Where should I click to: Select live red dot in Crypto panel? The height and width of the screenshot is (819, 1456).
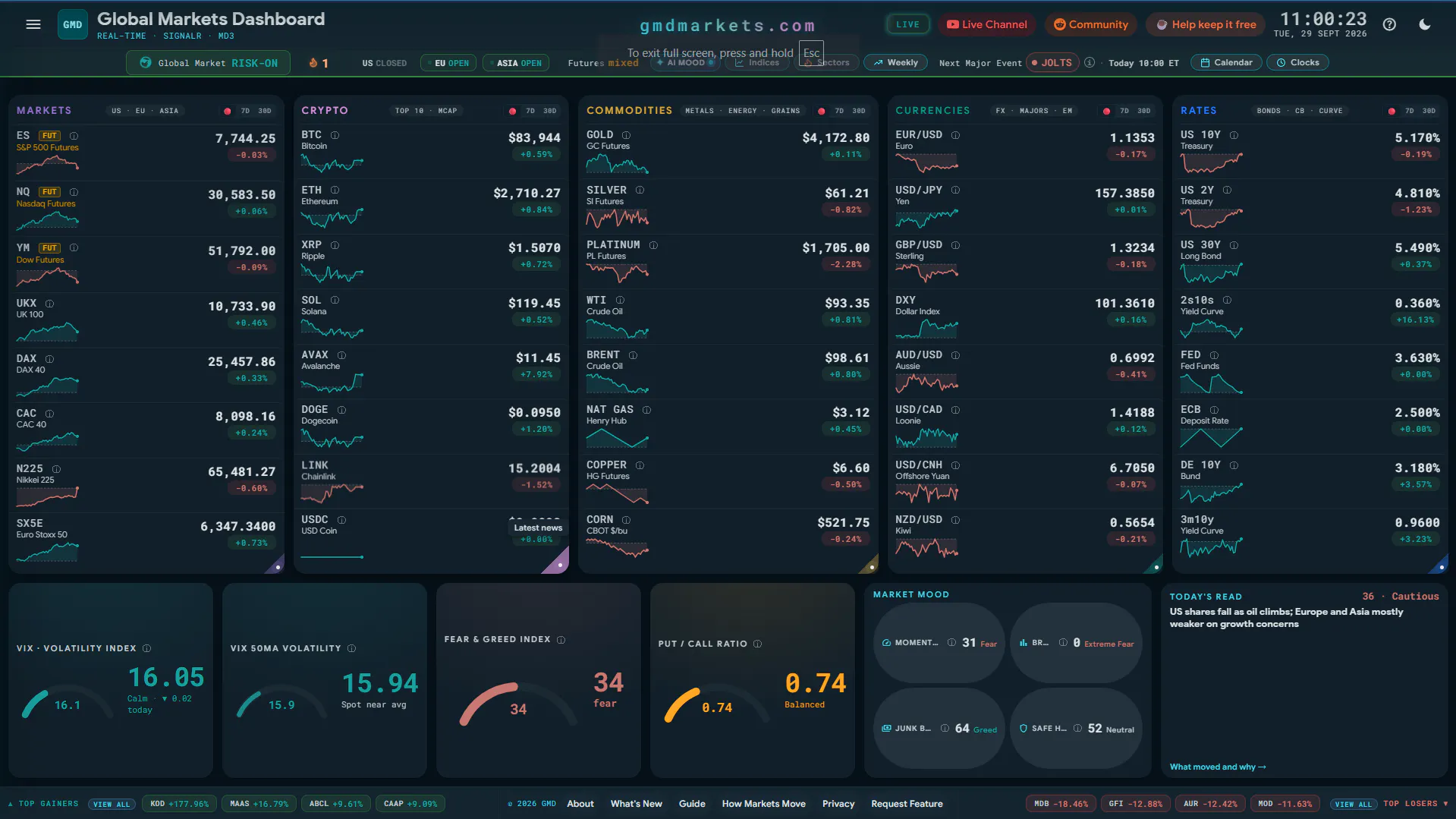(512, 111)
